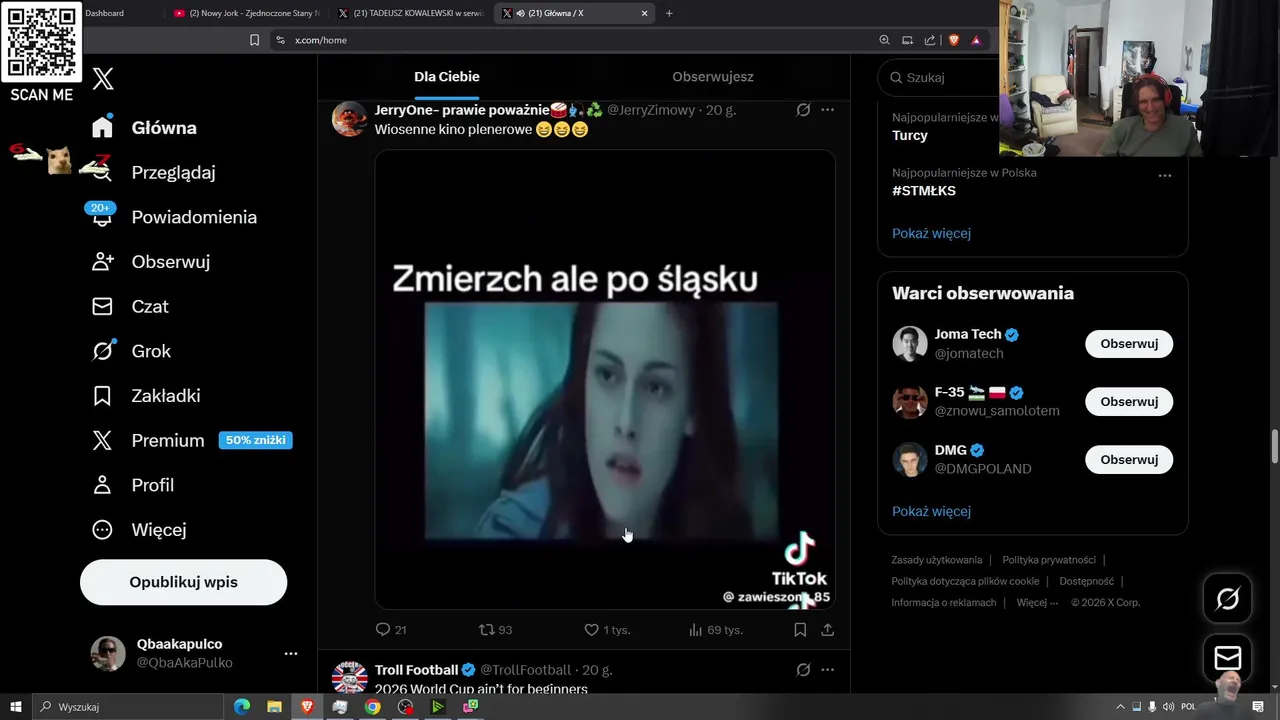The width and height of the screenshot is (1280, 720).
Task: Open more options for #STMŁKS trend
Action: (1164, 175)
